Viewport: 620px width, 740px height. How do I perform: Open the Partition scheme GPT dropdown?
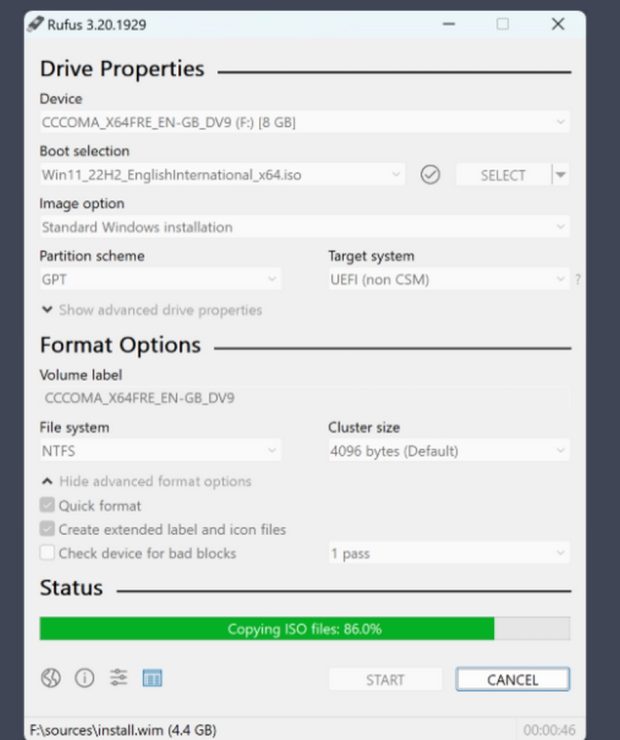pyautogui.click(x=160, y=280)
